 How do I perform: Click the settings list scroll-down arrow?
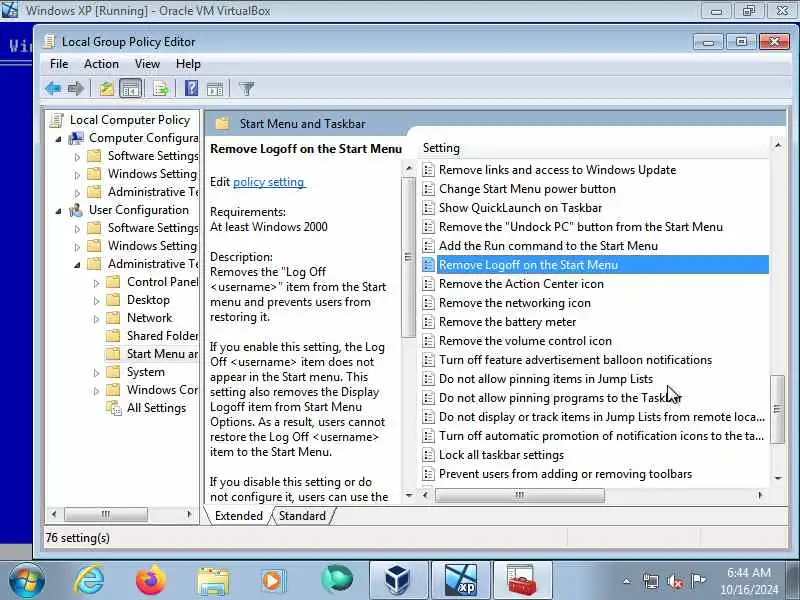(778, 478)
